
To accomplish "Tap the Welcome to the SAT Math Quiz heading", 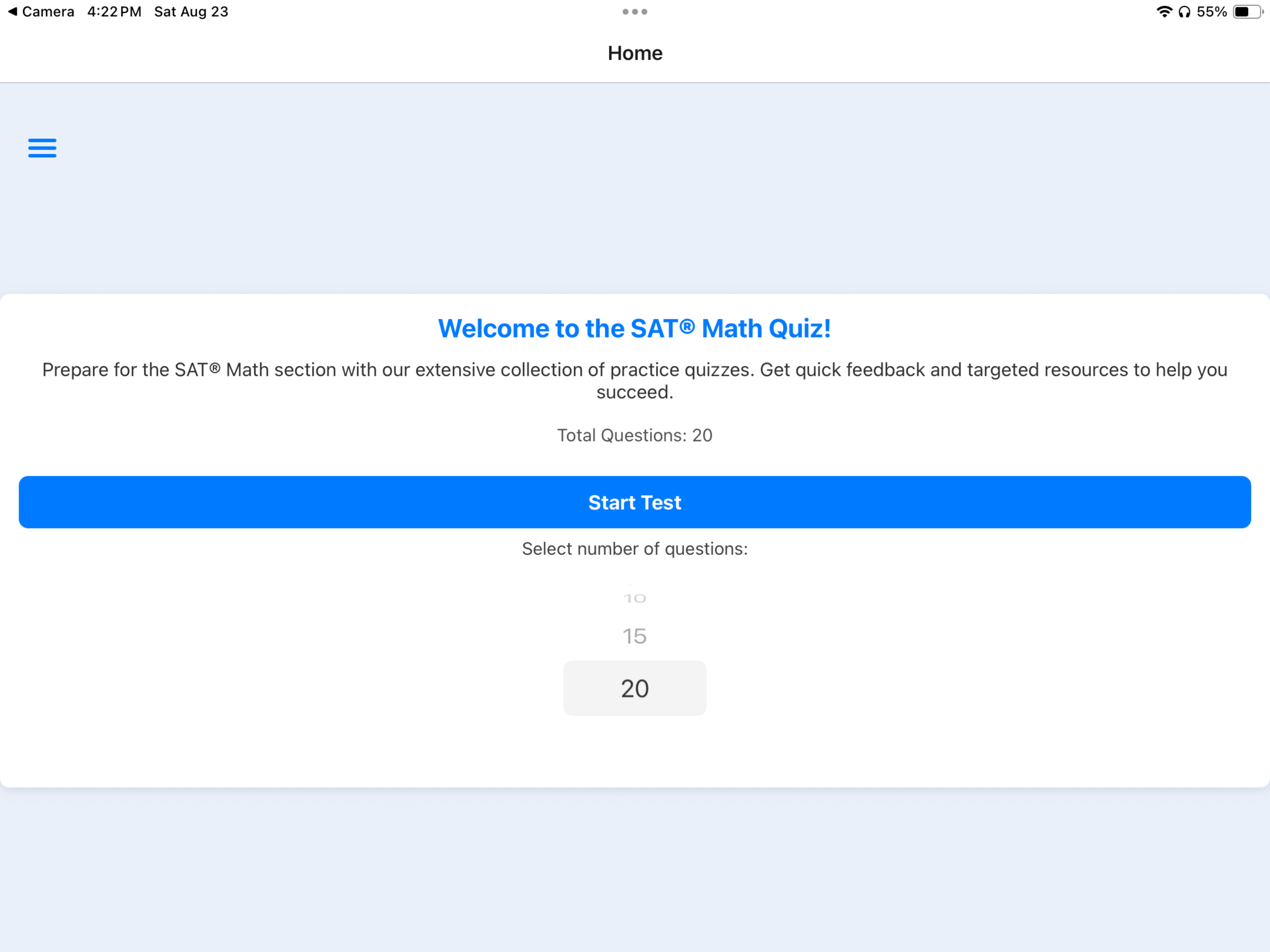I will [x=635, y=328].
